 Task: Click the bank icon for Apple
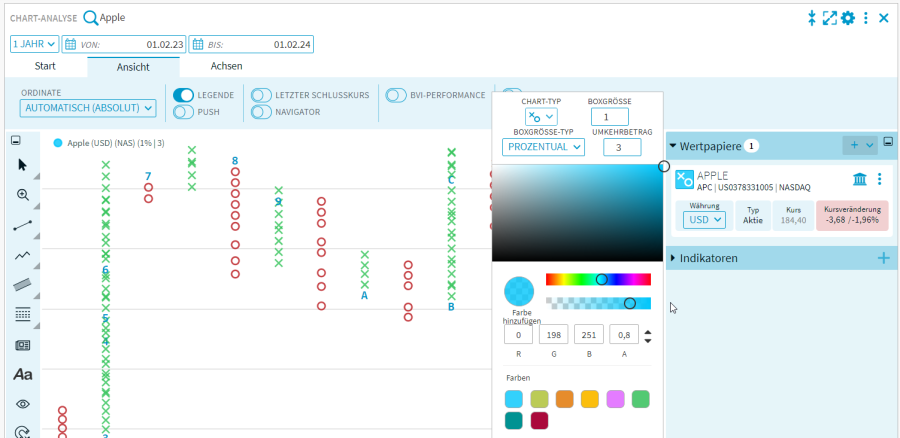coord(859,179)
